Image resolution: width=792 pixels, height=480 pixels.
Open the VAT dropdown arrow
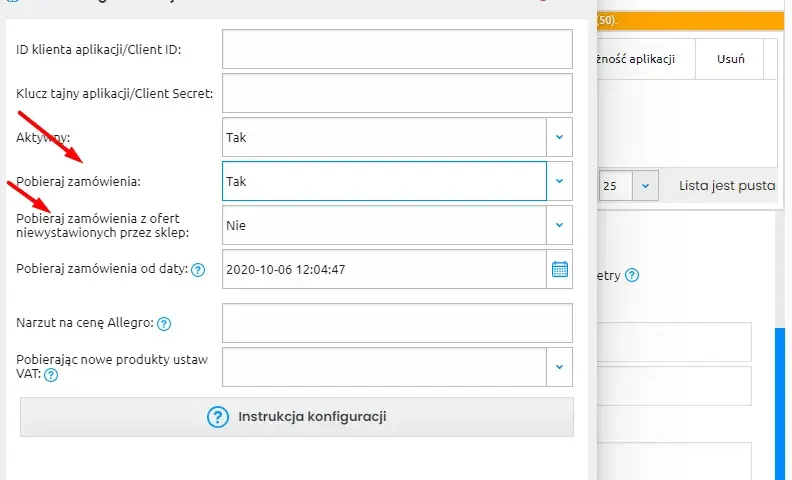(x=559, y=367)
